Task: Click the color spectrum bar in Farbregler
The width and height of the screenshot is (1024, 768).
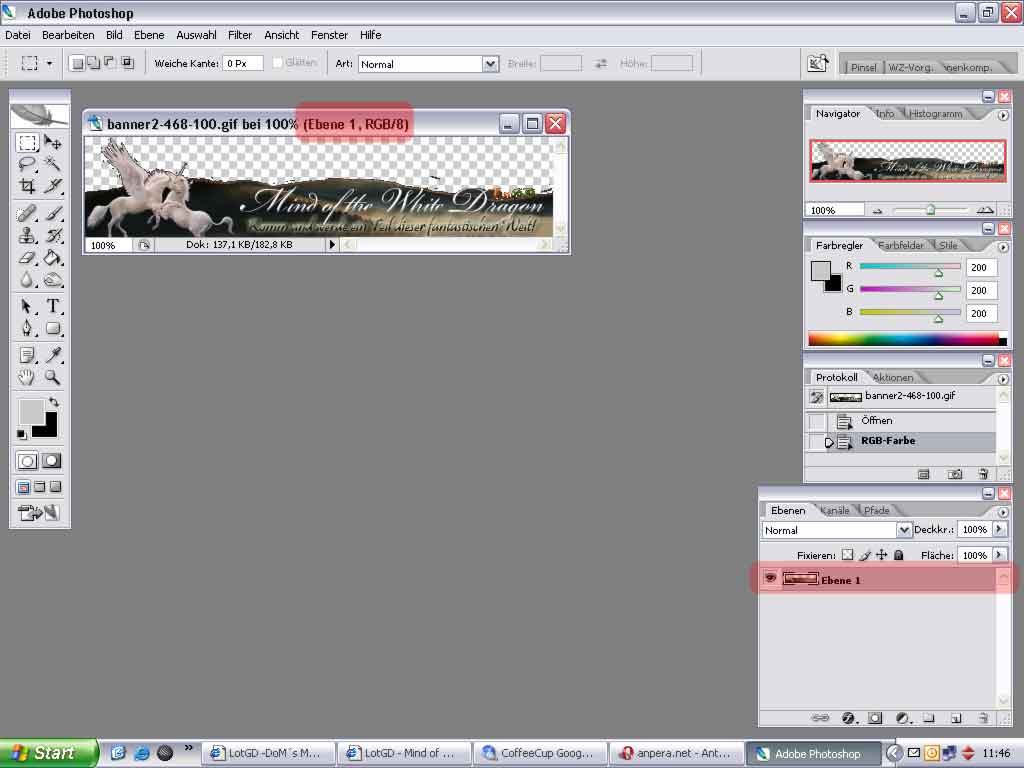Action: click(900, 338)
